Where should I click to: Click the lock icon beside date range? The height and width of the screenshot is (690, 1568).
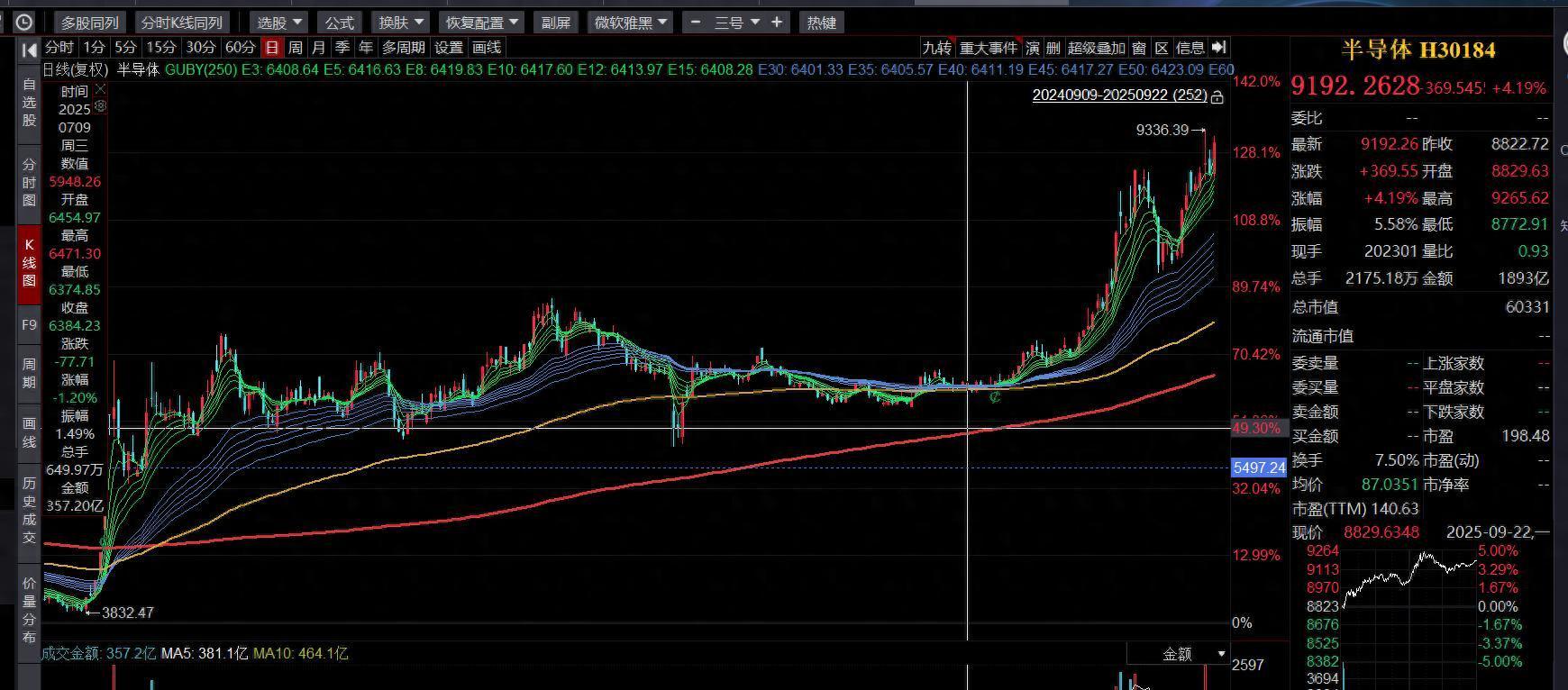coord(1217,96)
